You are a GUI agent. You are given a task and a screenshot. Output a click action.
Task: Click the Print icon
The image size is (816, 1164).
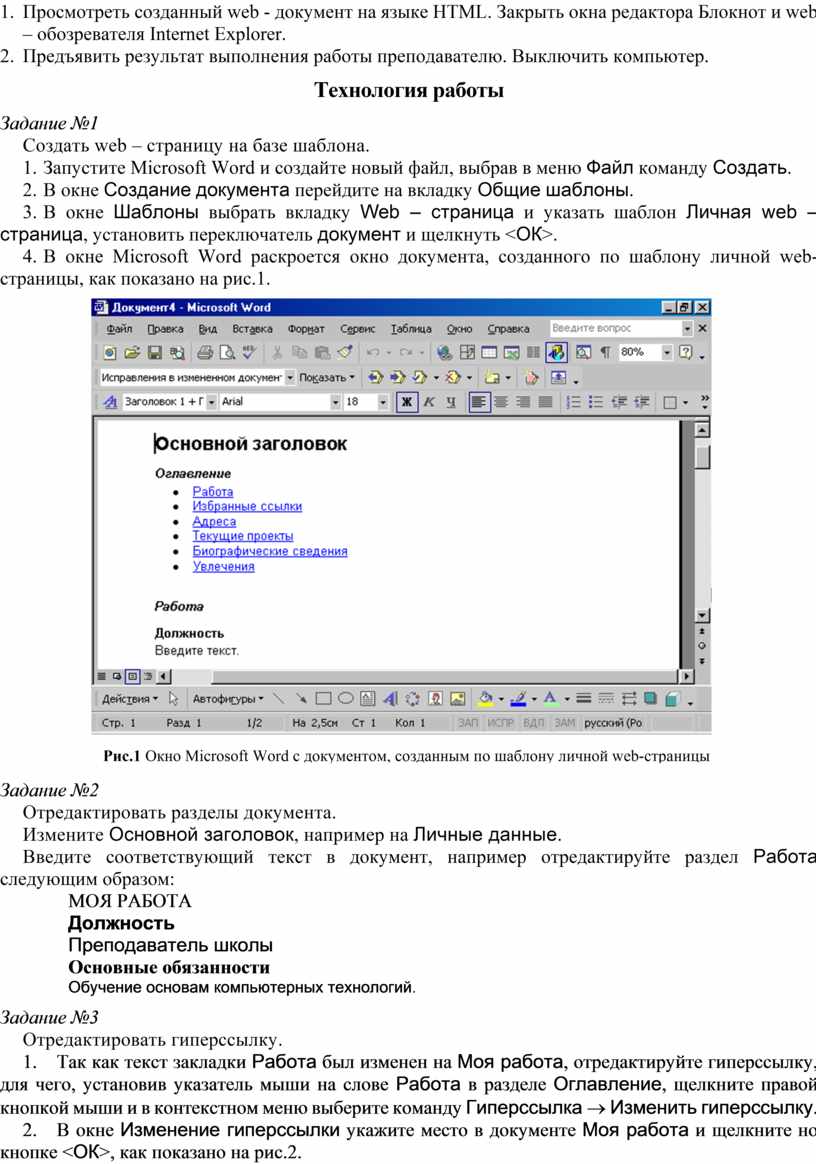coord(205,353)
